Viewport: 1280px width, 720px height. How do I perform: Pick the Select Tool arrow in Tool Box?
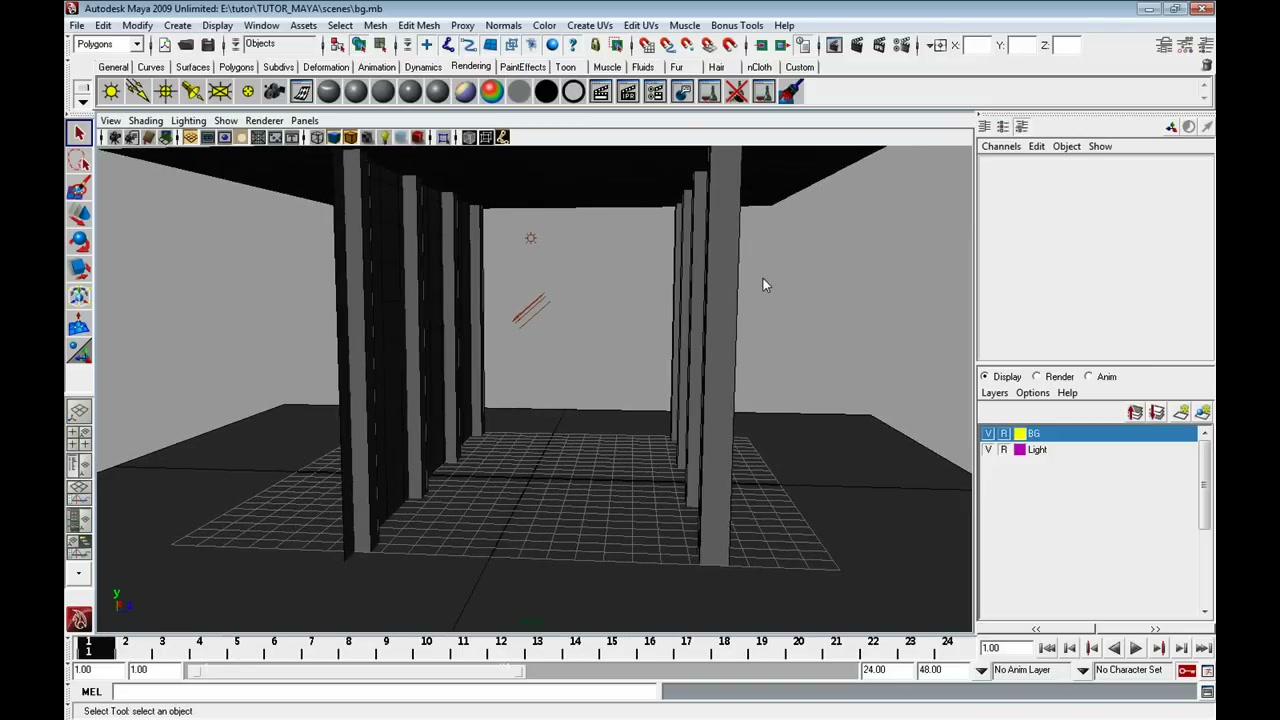79,133
